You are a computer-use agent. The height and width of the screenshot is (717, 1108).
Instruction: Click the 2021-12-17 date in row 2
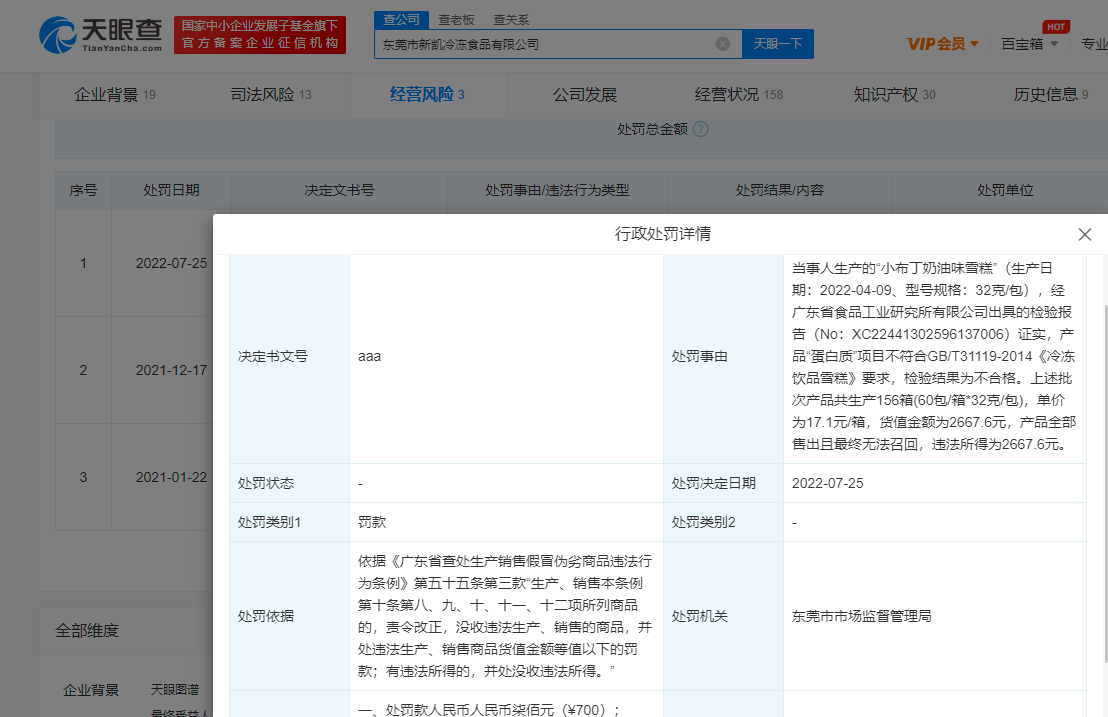[171, 370]
